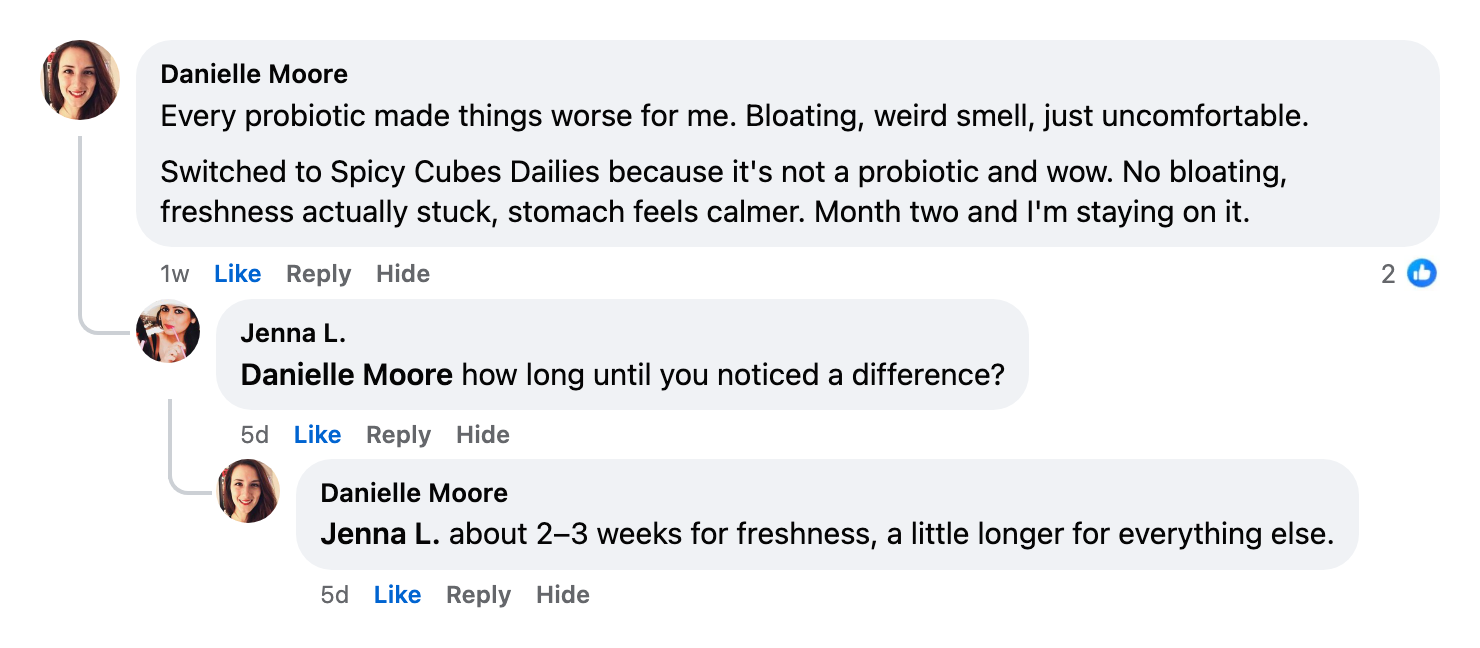
Task: Click the 5d timestamp on Jenna's reply
Action: pyautogui.click(x=254, y=434)
